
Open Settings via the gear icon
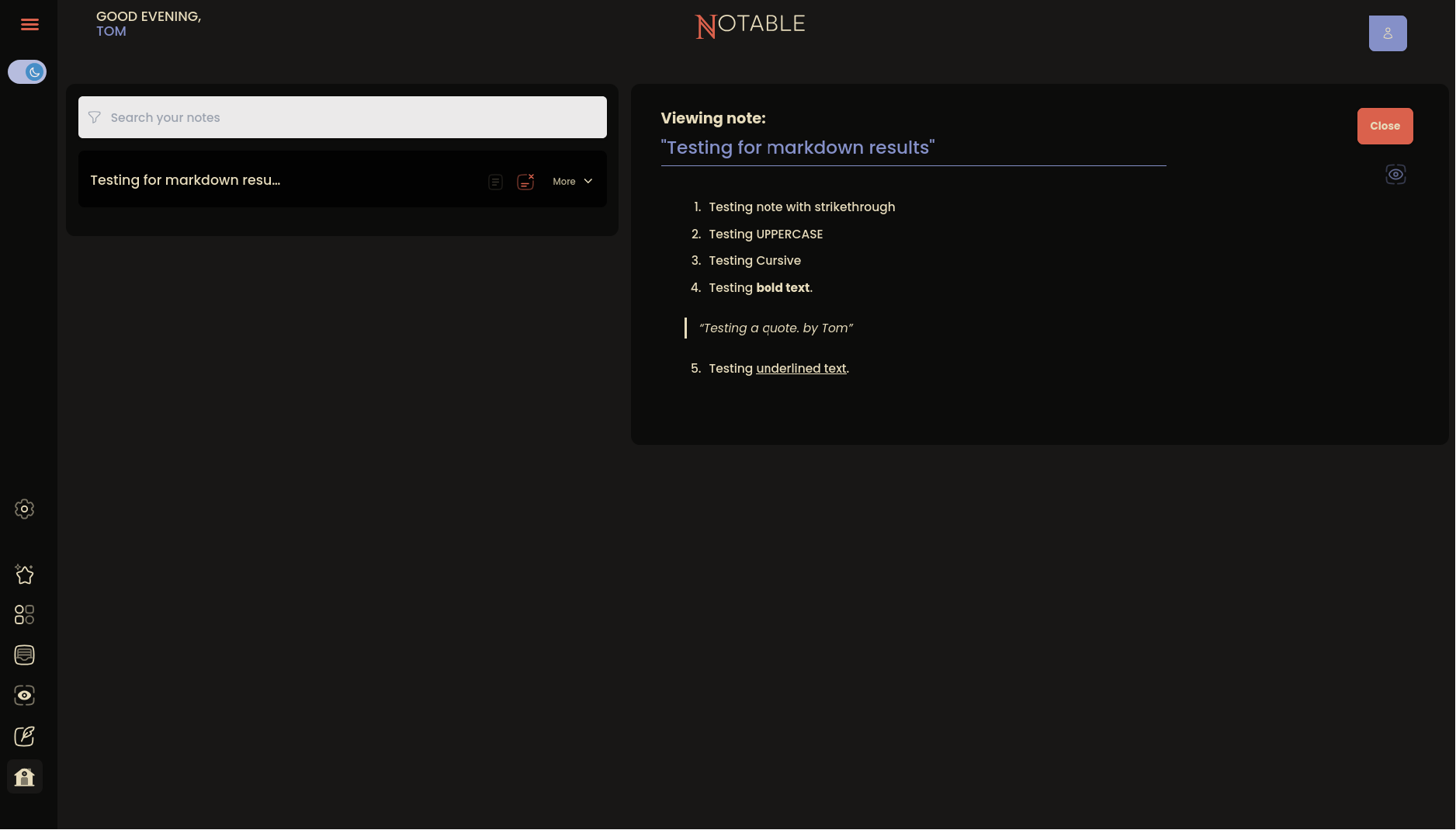[x=24, y=509]
